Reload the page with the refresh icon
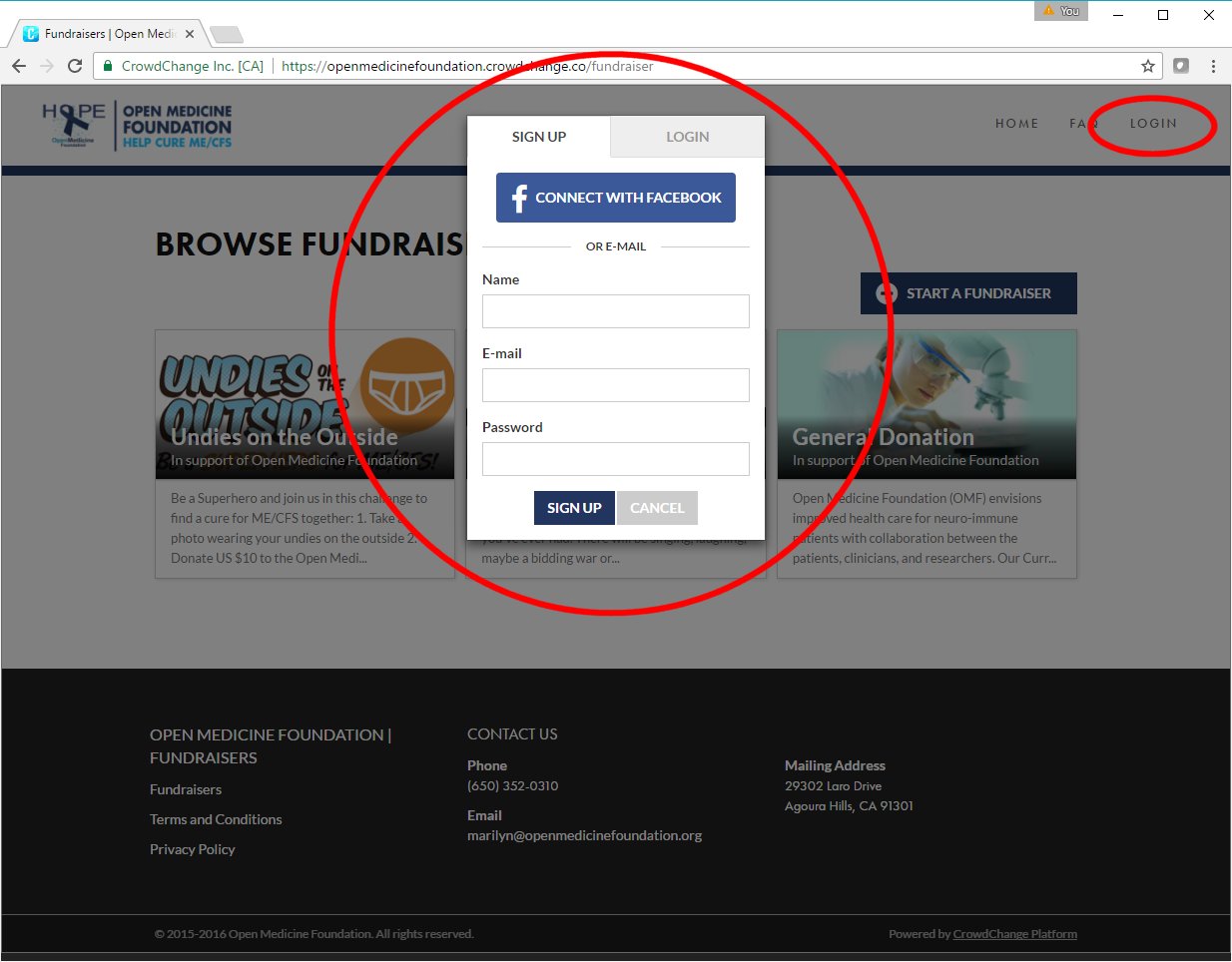This screenshot has width=1232, height=962. pos(75,66)
